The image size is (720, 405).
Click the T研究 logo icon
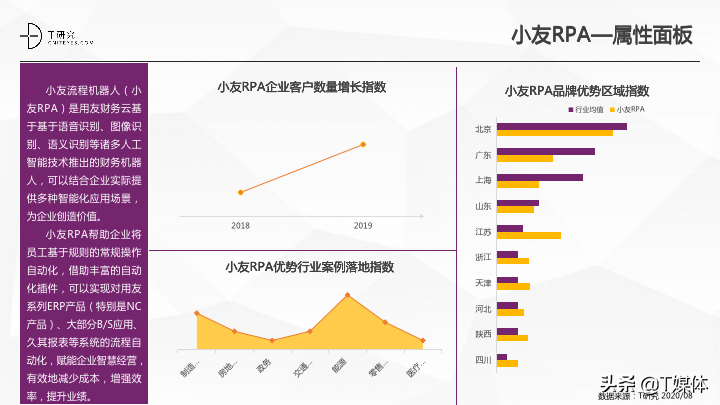pos(32,35)
